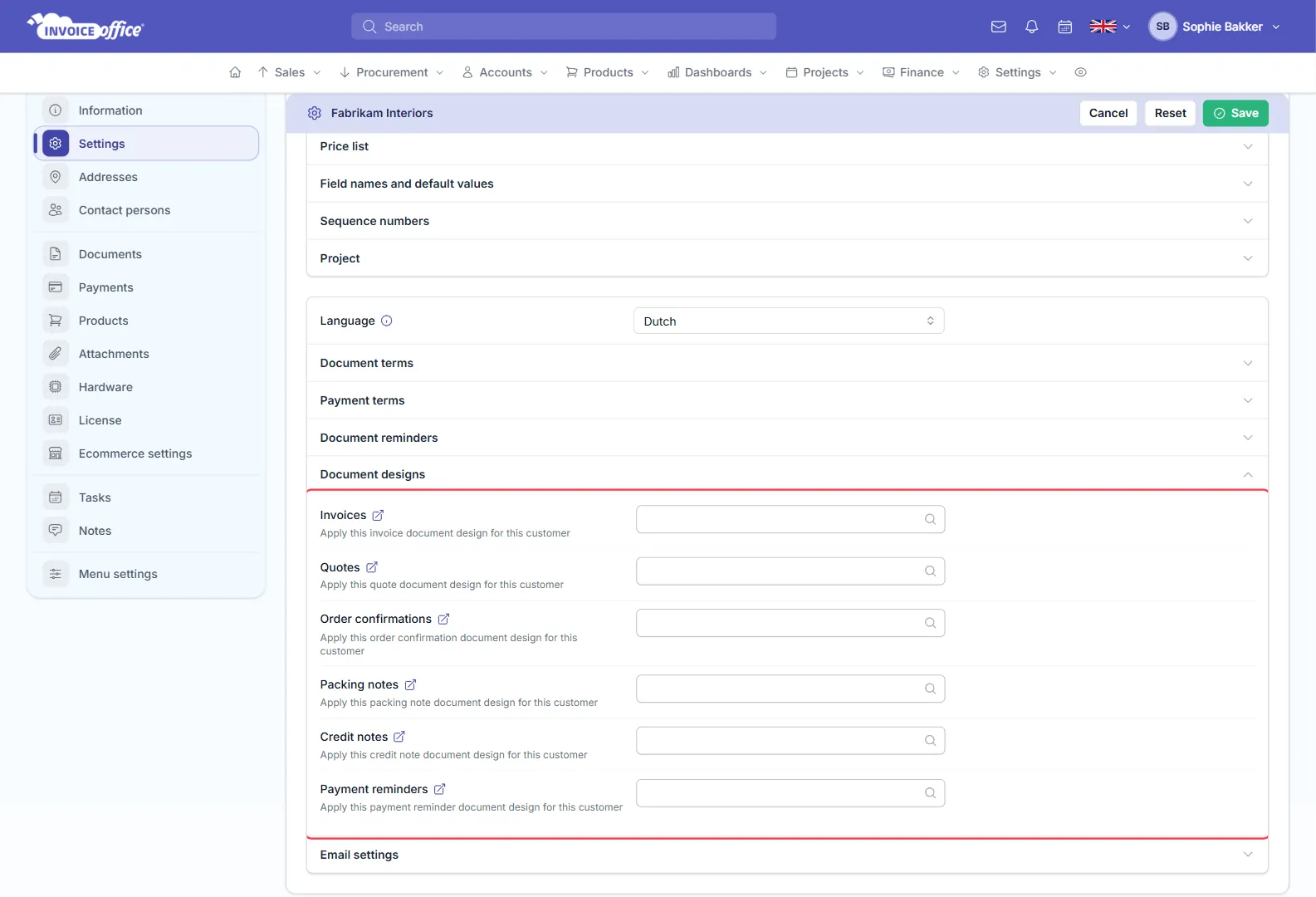This screenshot has height=897, width=1316.
Task: Click the License sidebar icon
Action: click(56, 420)
